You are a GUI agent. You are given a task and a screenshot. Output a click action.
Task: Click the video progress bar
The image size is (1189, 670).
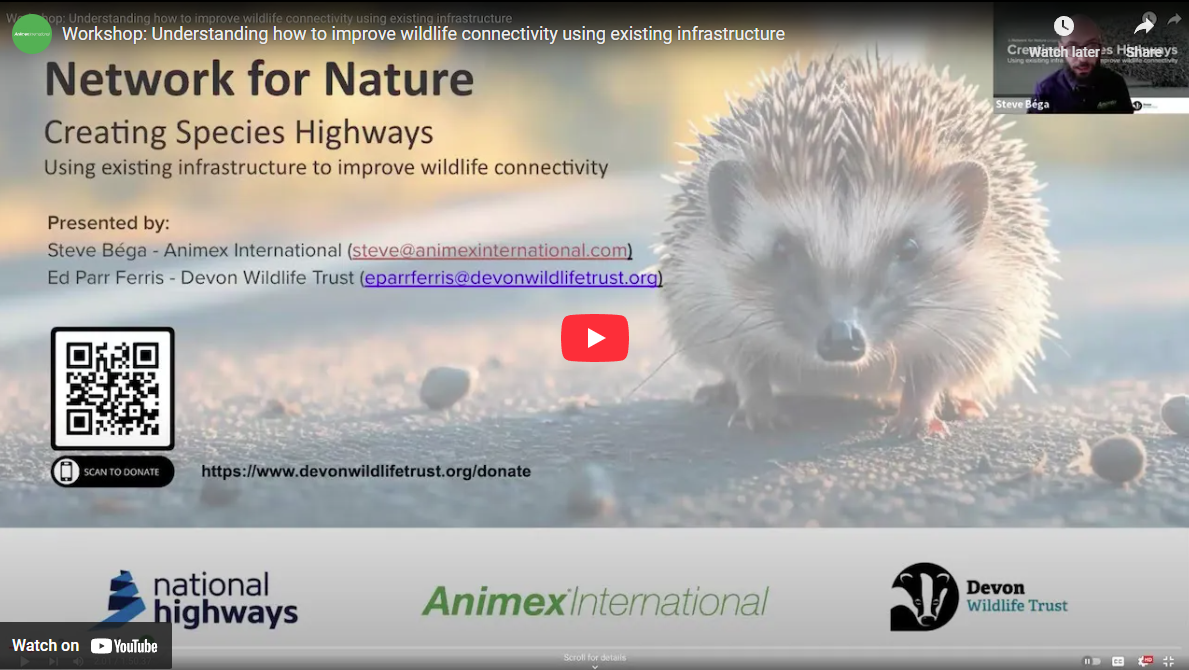[x=594, y=649]
